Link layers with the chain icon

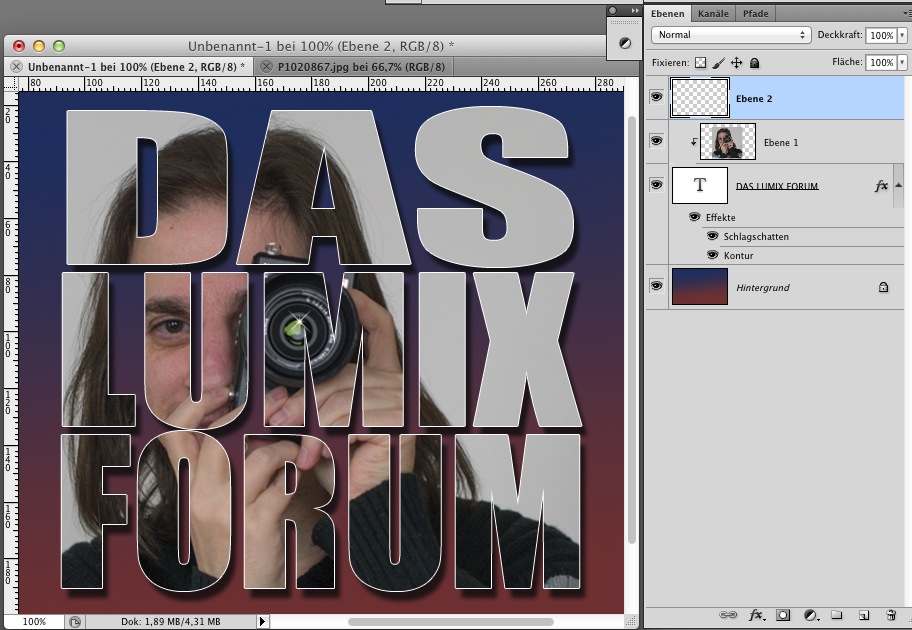click(x=727, y=615)
